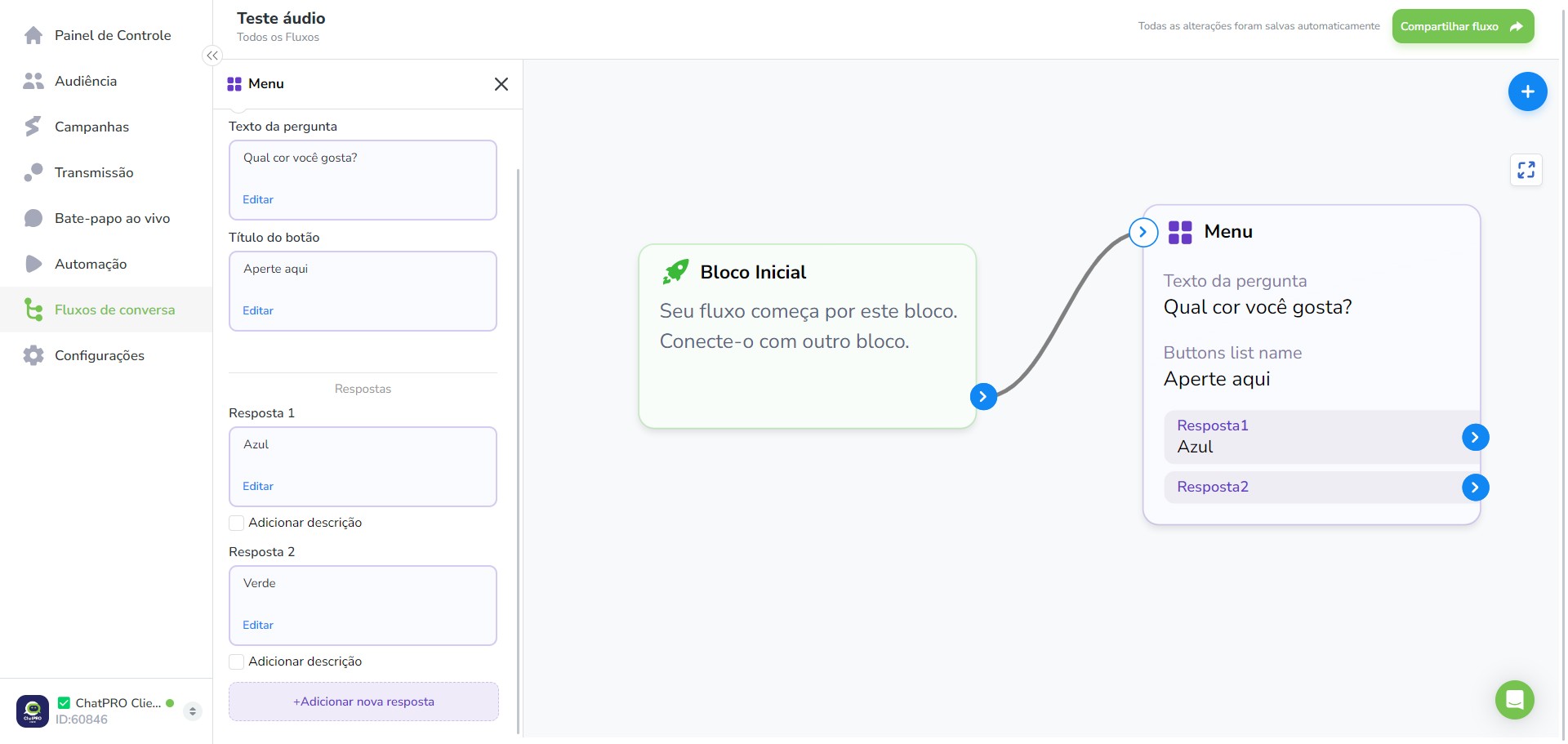This screenshot has width=1568, height=744.
Task: Click Compartilhar fluxo button
Action: pyautogui.click(x=1463, y=26)
